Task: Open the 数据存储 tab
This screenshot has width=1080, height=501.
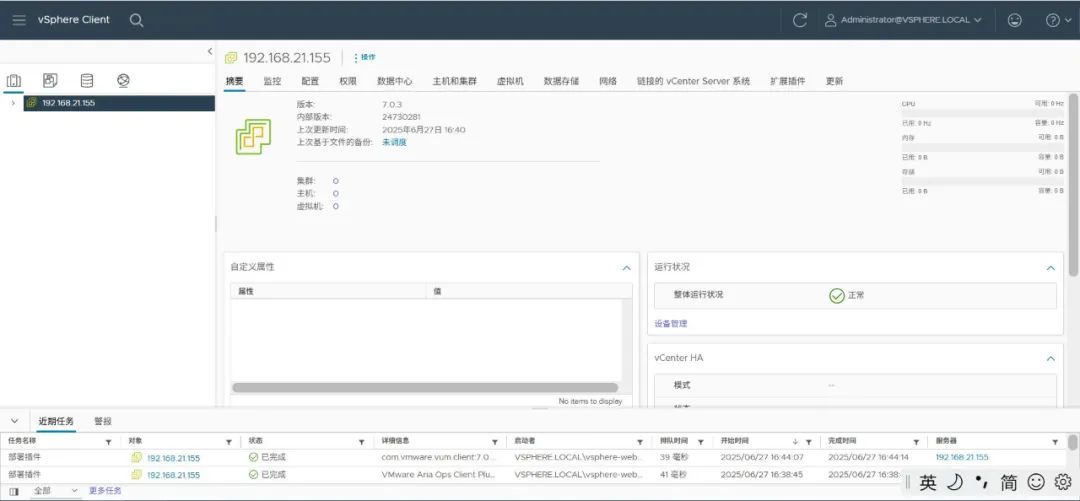Action: 561,81
